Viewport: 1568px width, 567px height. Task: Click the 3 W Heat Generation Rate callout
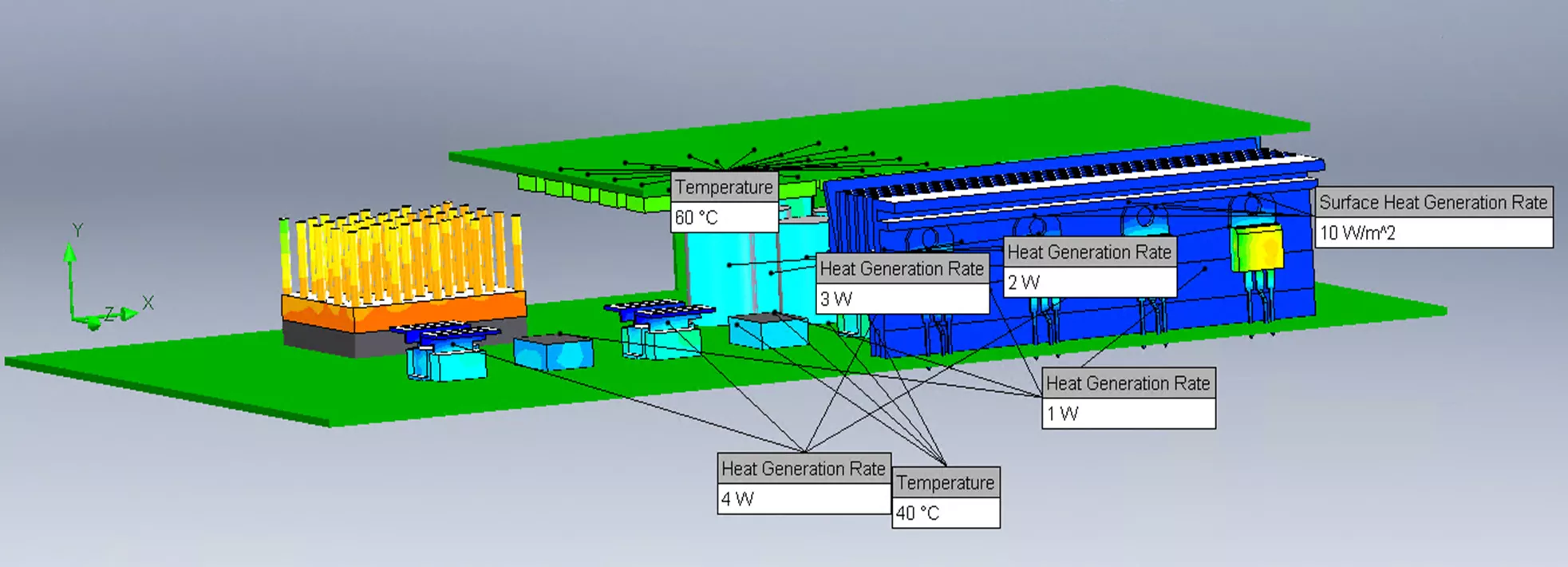click(x=902, y=283)
